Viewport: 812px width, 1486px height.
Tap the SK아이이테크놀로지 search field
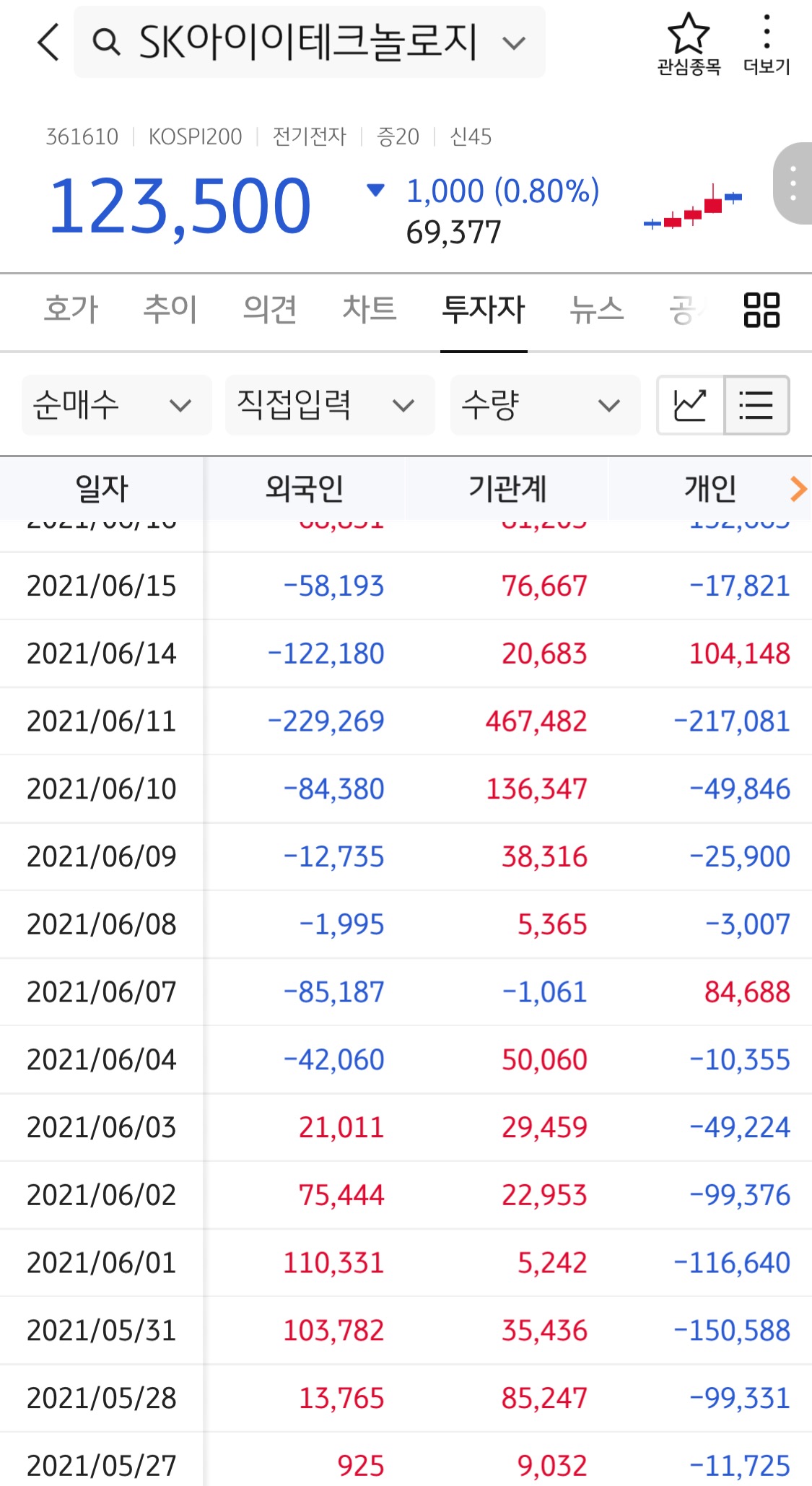[310, 42]
